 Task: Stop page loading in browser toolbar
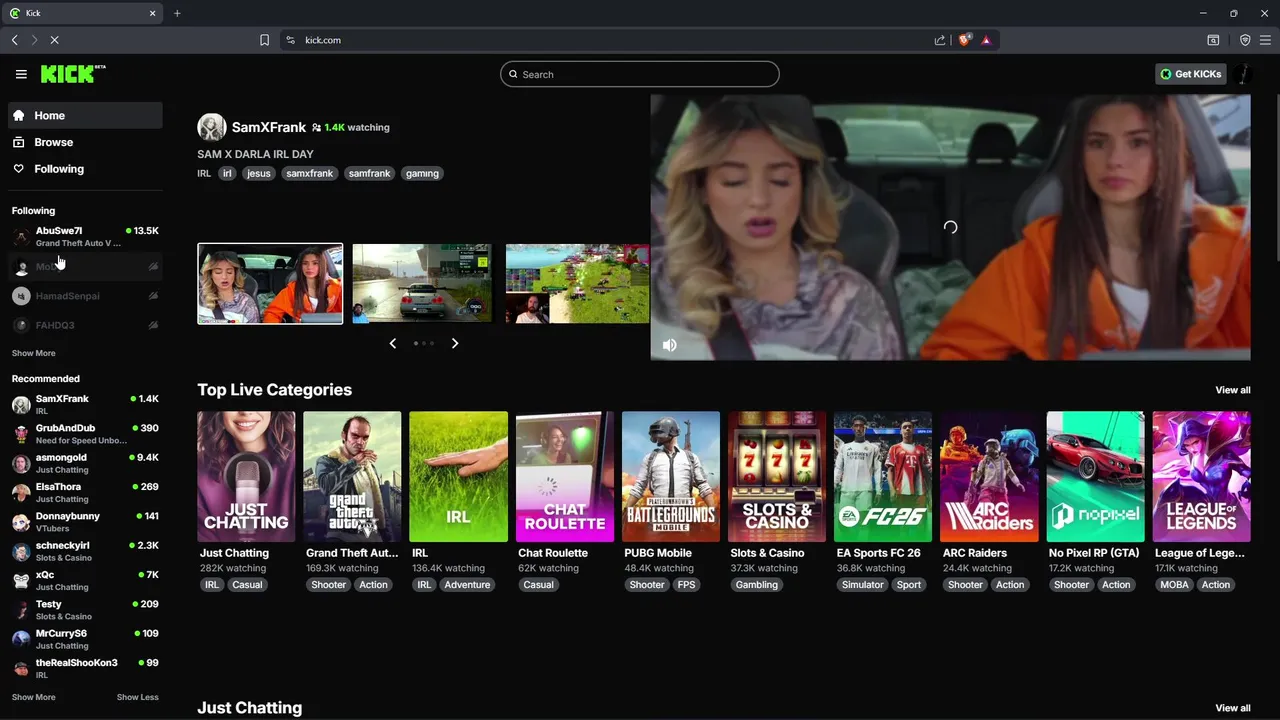pyautogui.click(x=54, y=40)
